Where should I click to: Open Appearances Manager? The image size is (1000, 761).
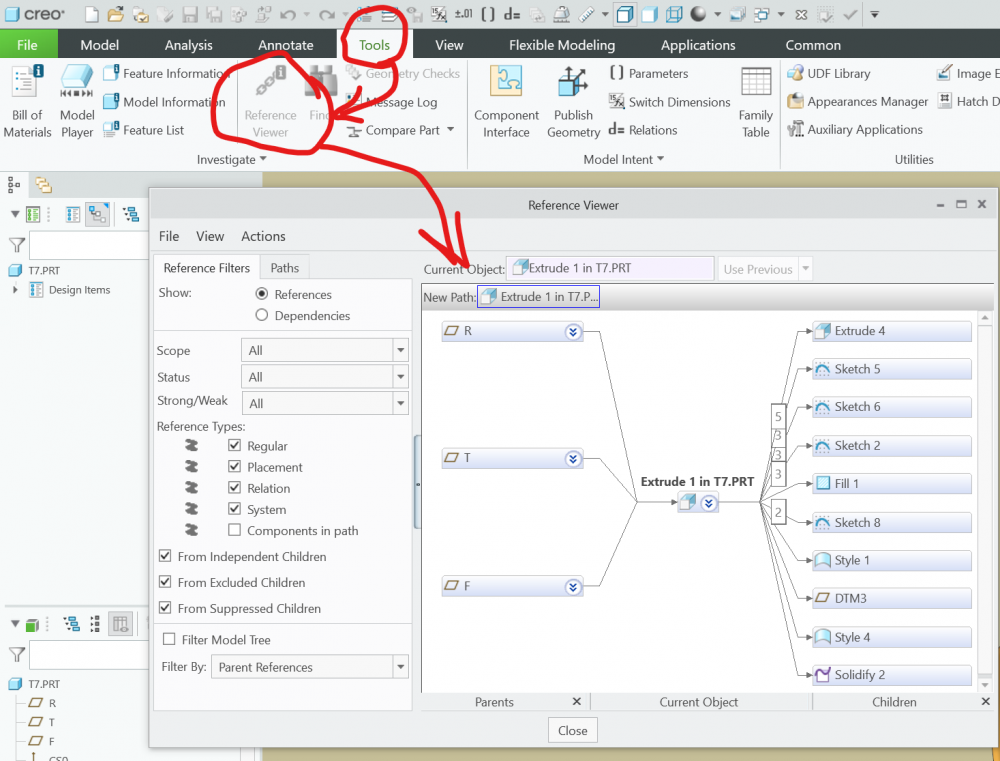857,101
